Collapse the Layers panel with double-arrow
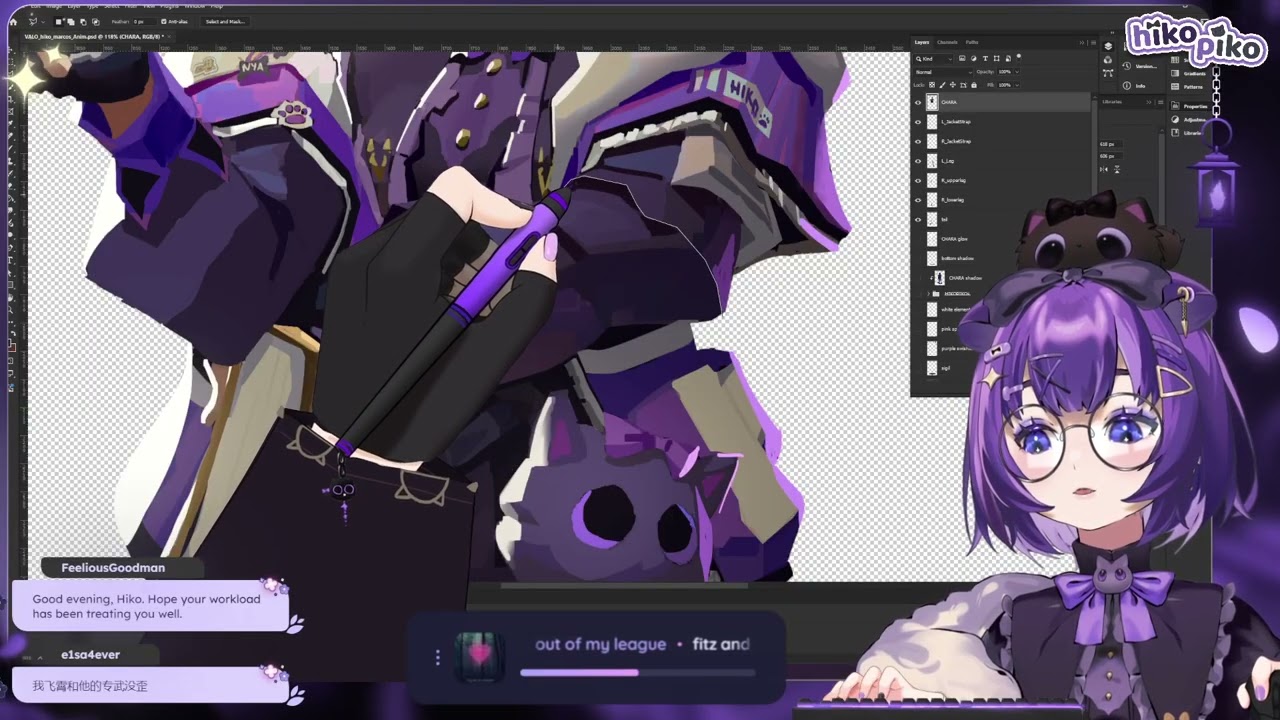 (1082, 43)
